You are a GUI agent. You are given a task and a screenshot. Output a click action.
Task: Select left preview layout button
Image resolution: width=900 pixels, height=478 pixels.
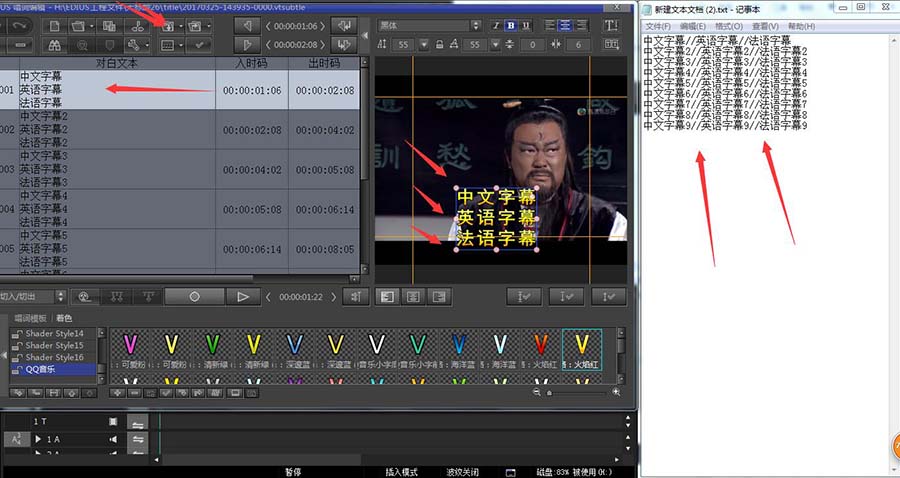(x=387, y=297)
